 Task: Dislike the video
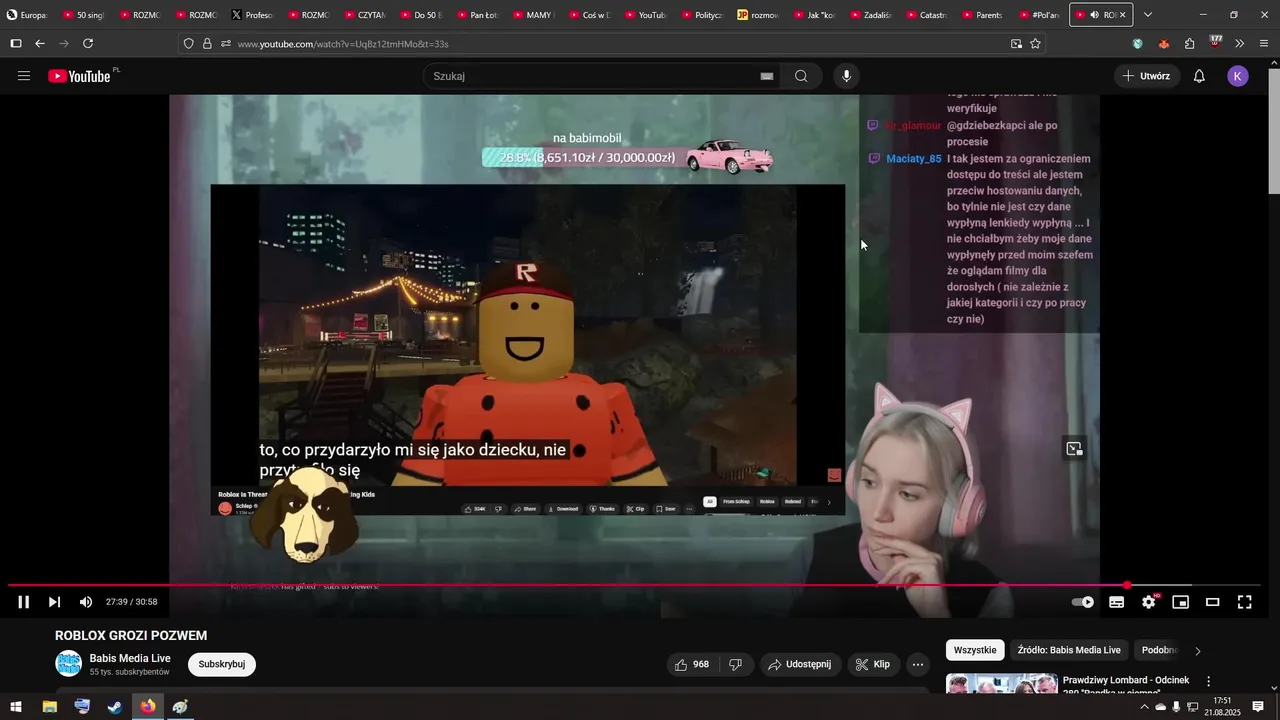[735, 664]
